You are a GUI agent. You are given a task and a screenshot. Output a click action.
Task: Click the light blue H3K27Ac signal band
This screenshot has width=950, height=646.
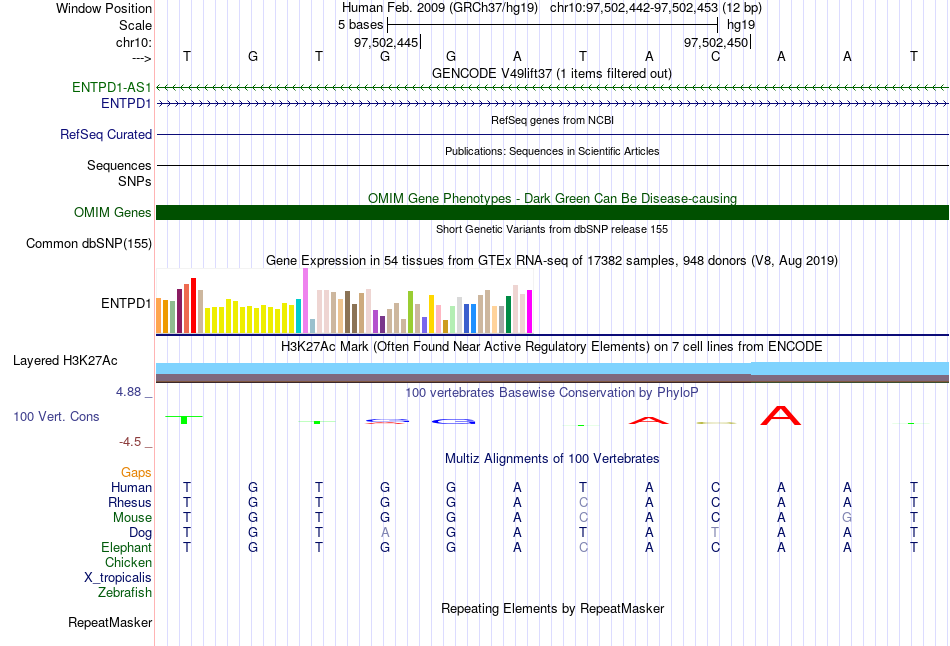click(x=553, y=368)
